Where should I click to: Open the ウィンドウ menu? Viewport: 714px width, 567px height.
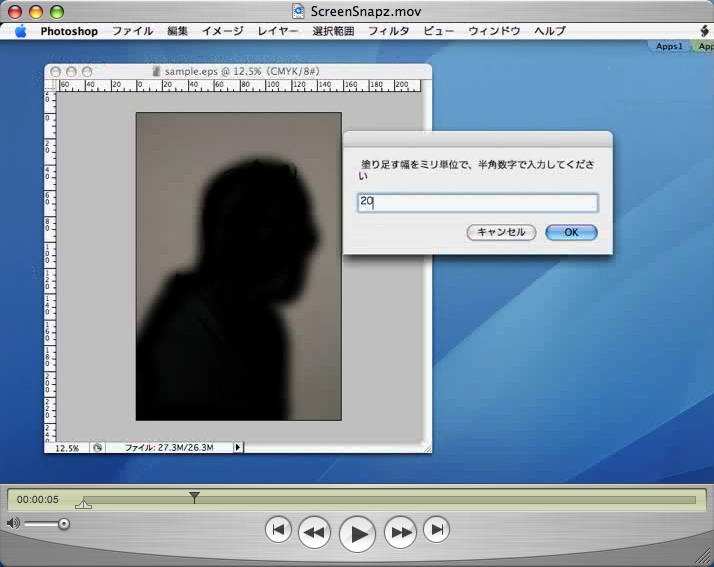(x=494, y=31)
